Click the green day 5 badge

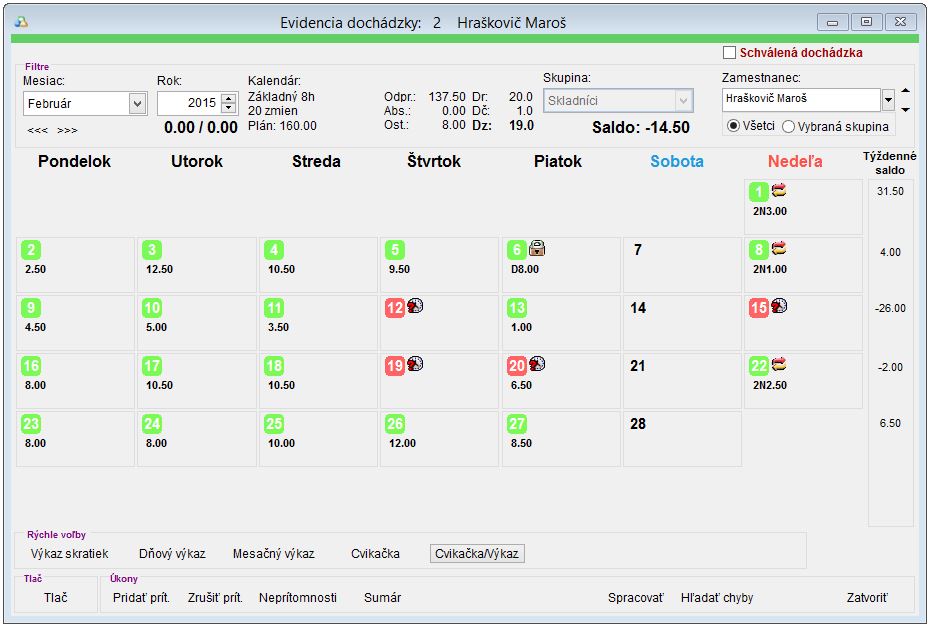click(395, 250)
